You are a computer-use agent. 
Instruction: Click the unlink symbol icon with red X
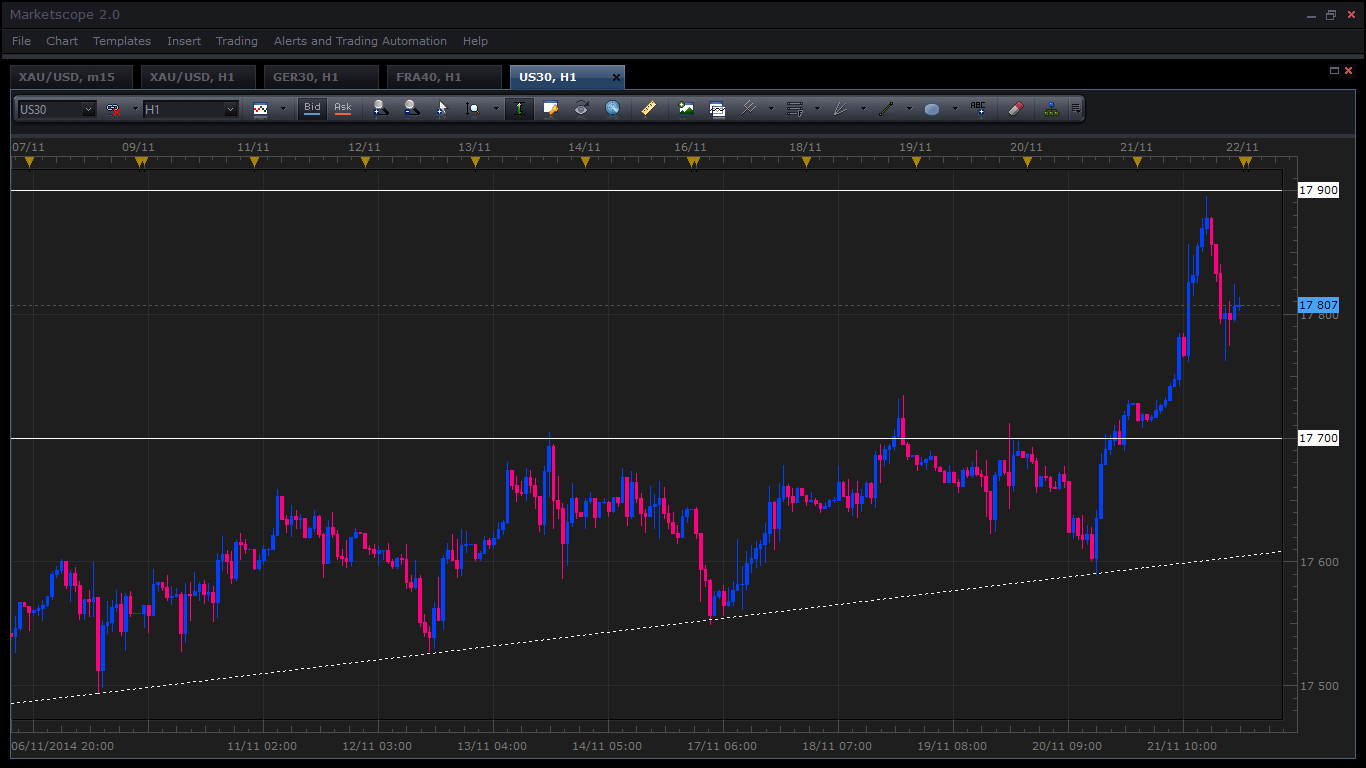113,109
